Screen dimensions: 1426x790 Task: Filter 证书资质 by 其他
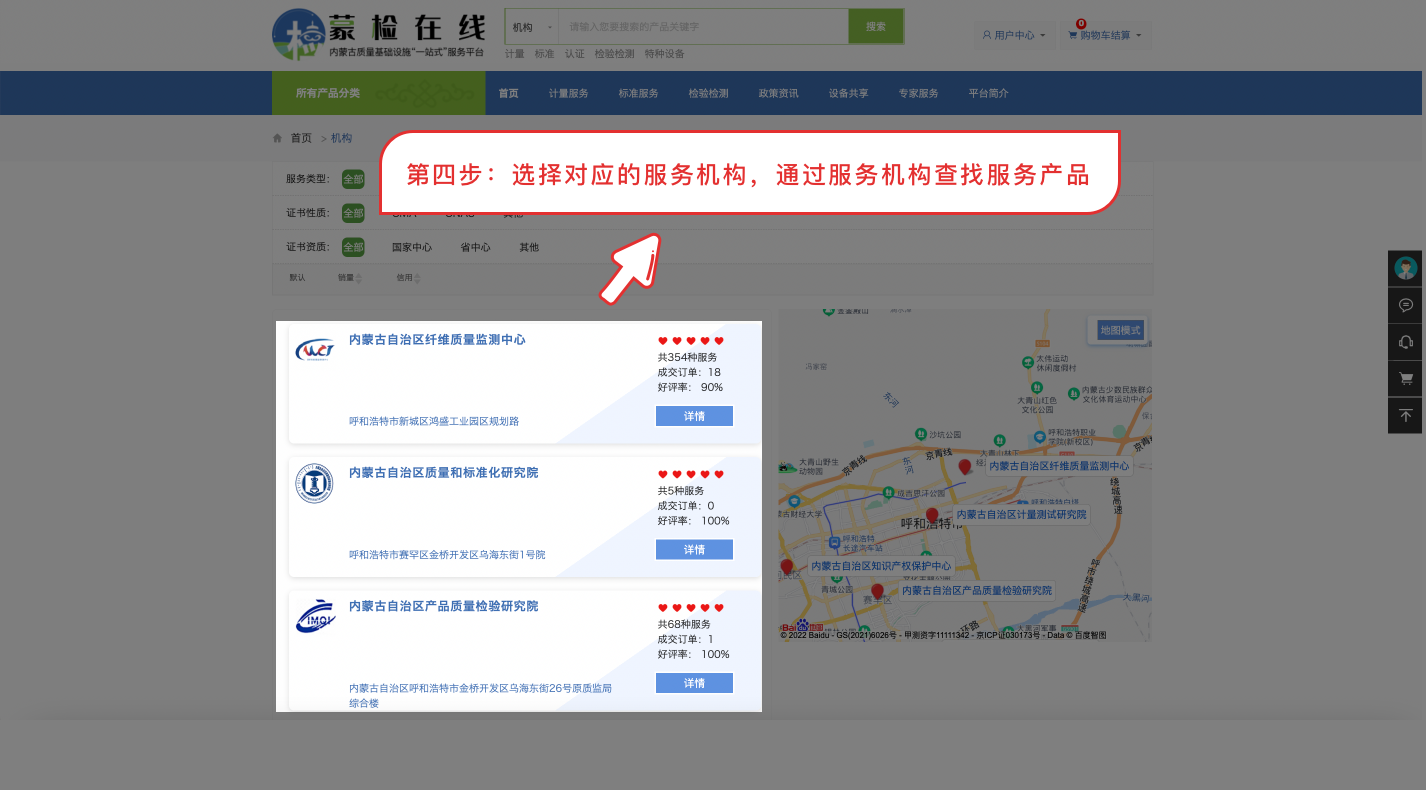click(x=529, y=247)
